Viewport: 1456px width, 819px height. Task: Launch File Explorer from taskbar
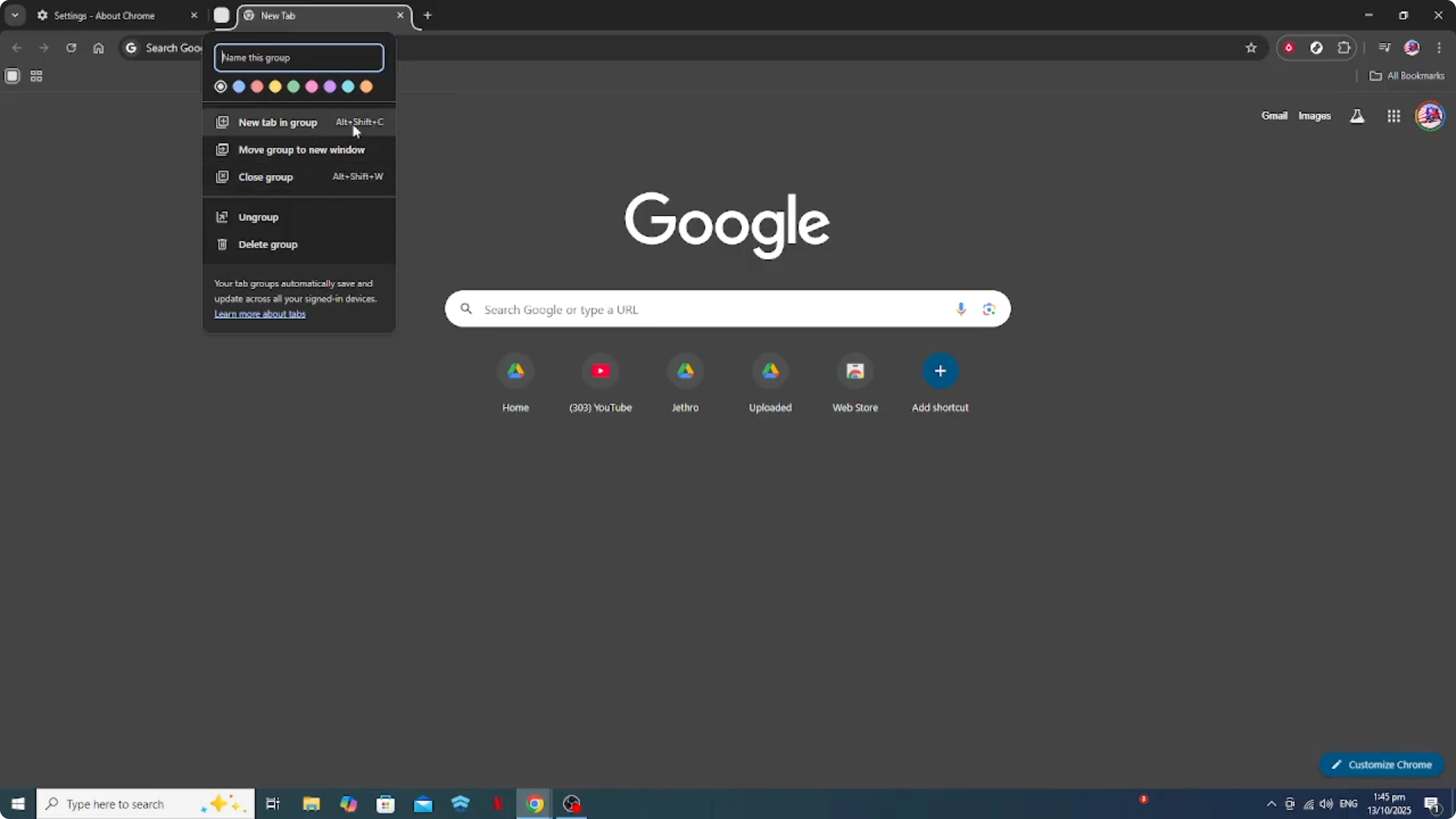tap(311, 804)
